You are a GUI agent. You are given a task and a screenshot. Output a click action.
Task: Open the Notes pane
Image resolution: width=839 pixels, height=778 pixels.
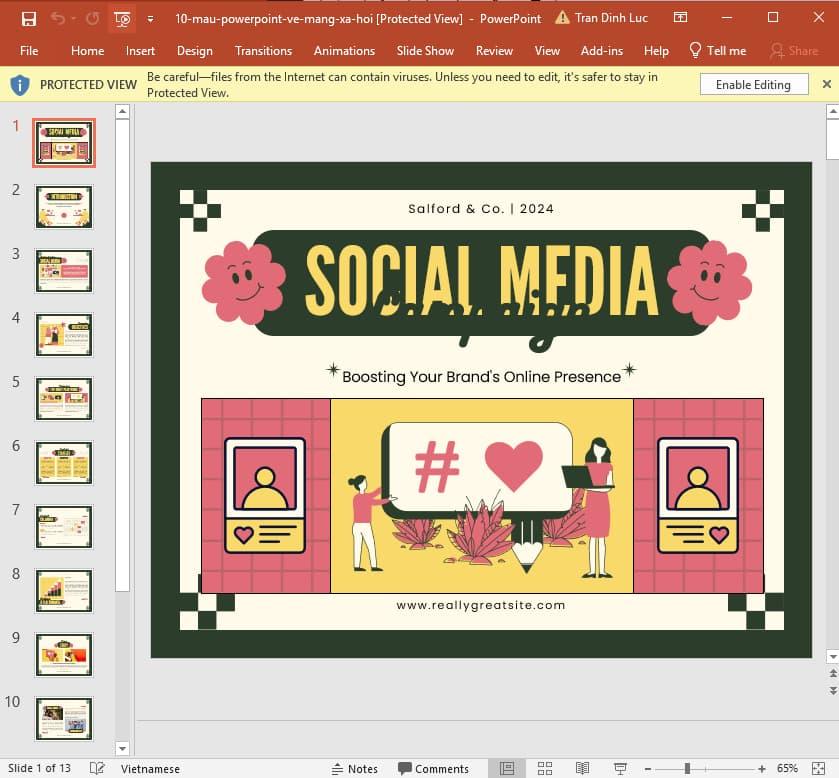click(355, 768)
